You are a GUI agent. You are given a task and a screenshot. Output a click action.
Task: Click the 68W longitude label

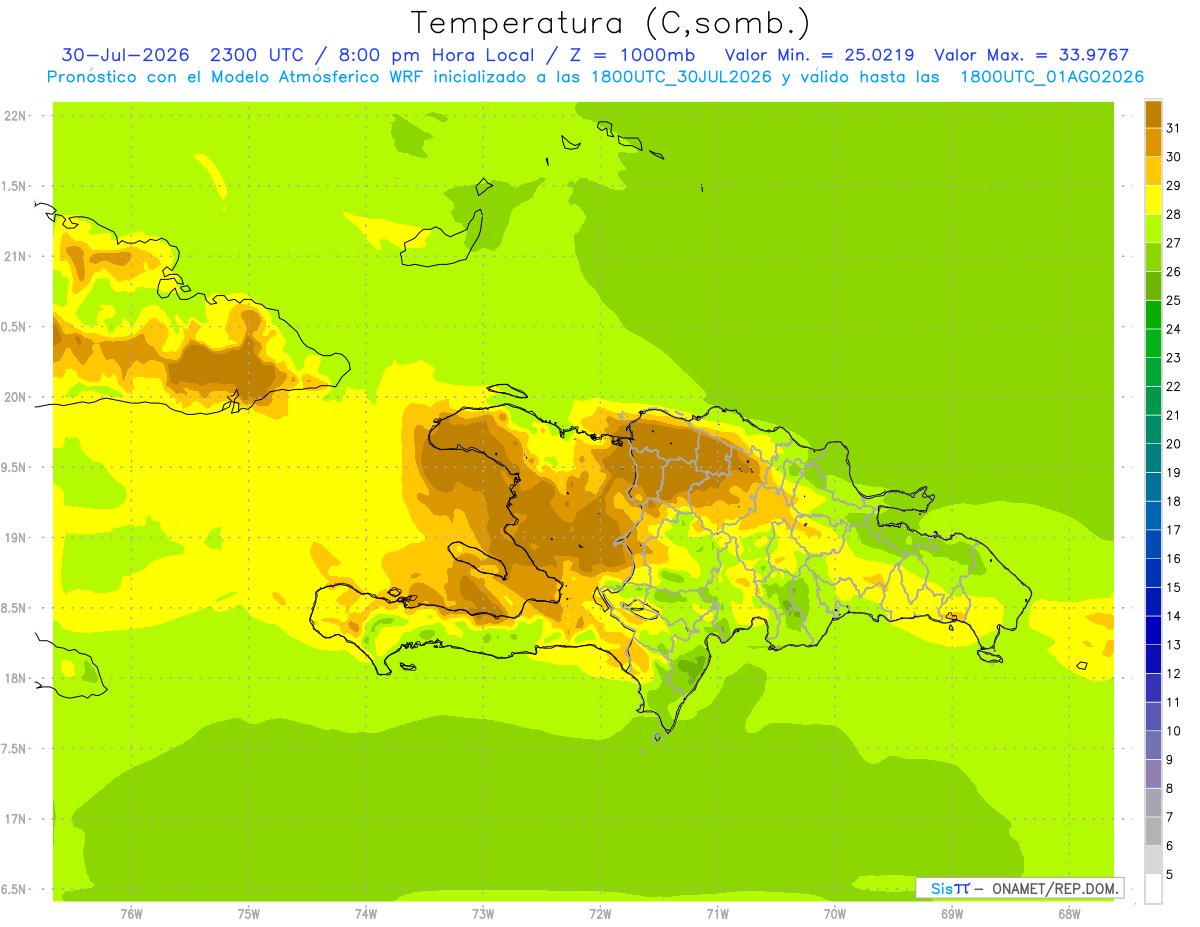[1068, 913]
